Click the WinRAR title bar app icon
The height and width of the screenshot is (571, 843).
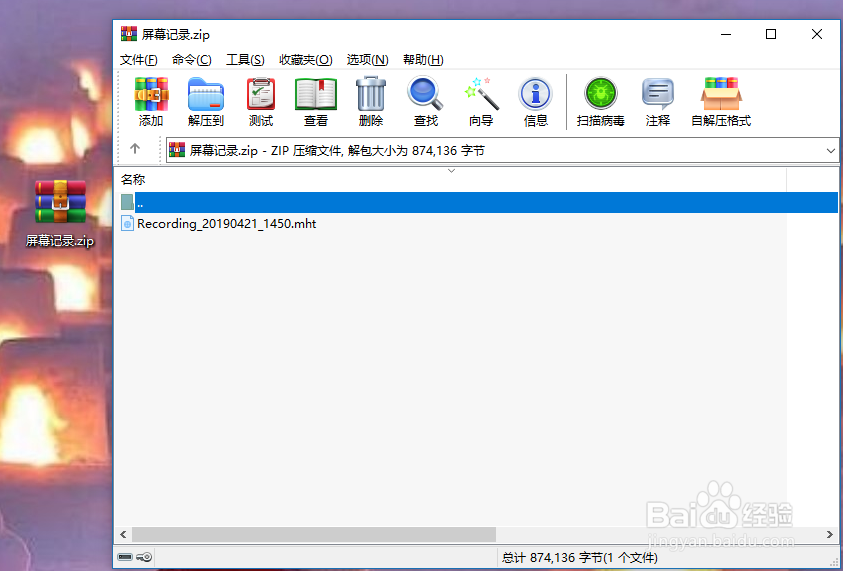pos(128,34)
